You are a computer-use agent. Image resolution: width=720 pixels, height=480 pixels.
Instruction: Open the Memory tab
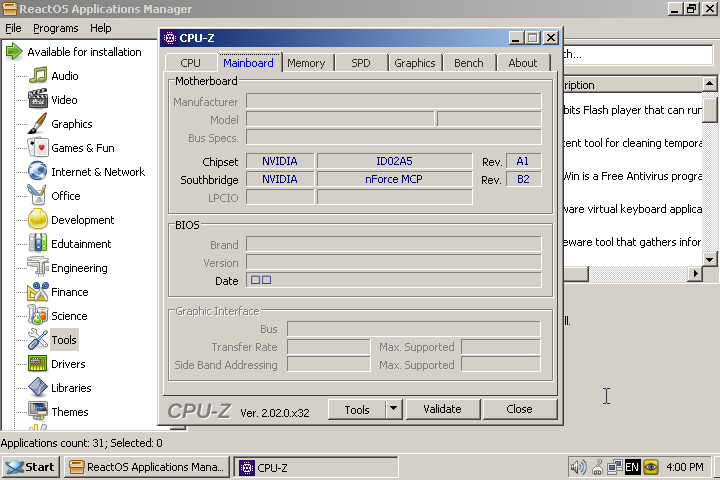[x=306, y=63]
